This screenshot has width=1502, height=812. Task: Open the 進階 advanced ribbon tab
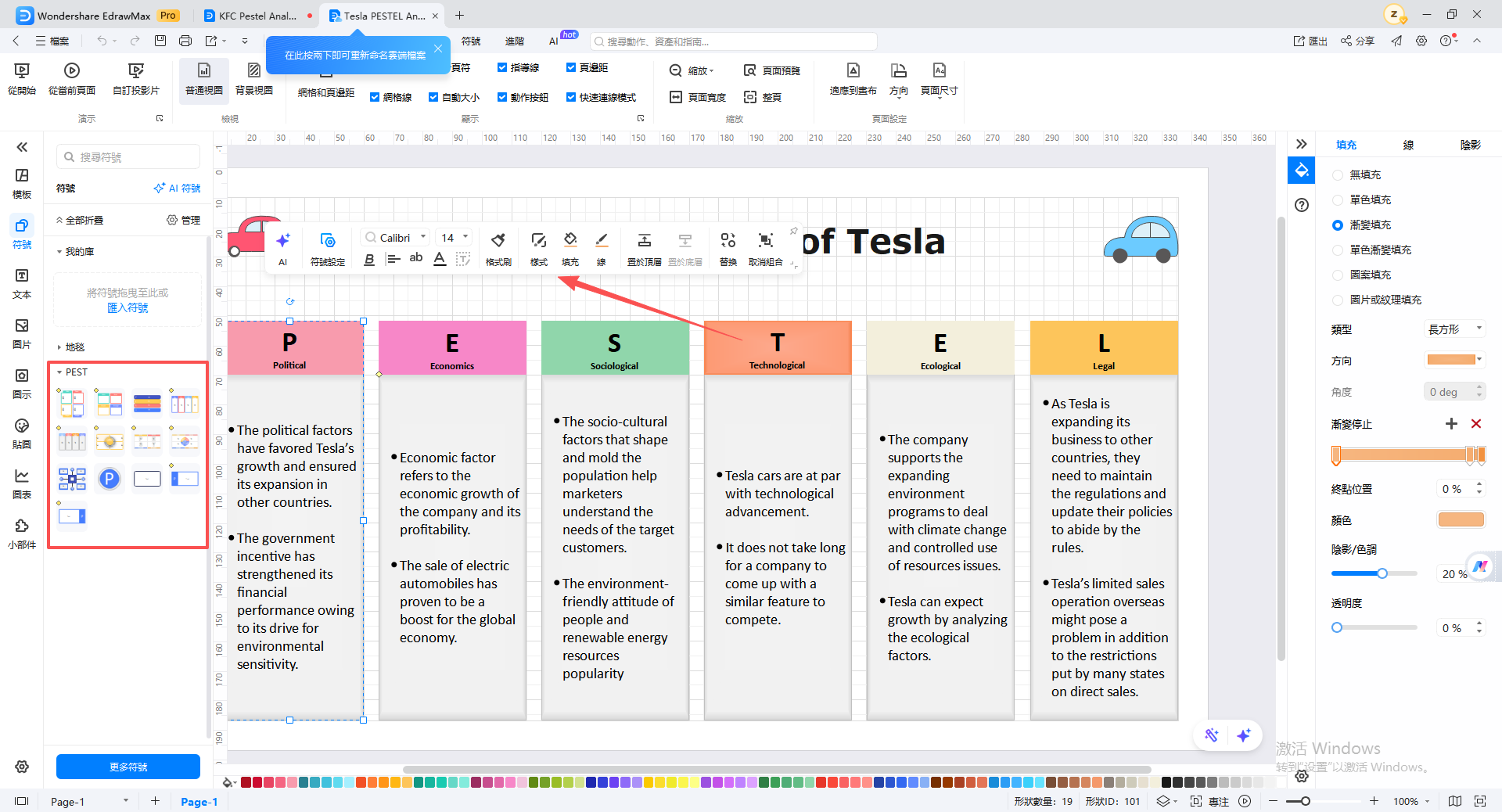click(515, 41)
